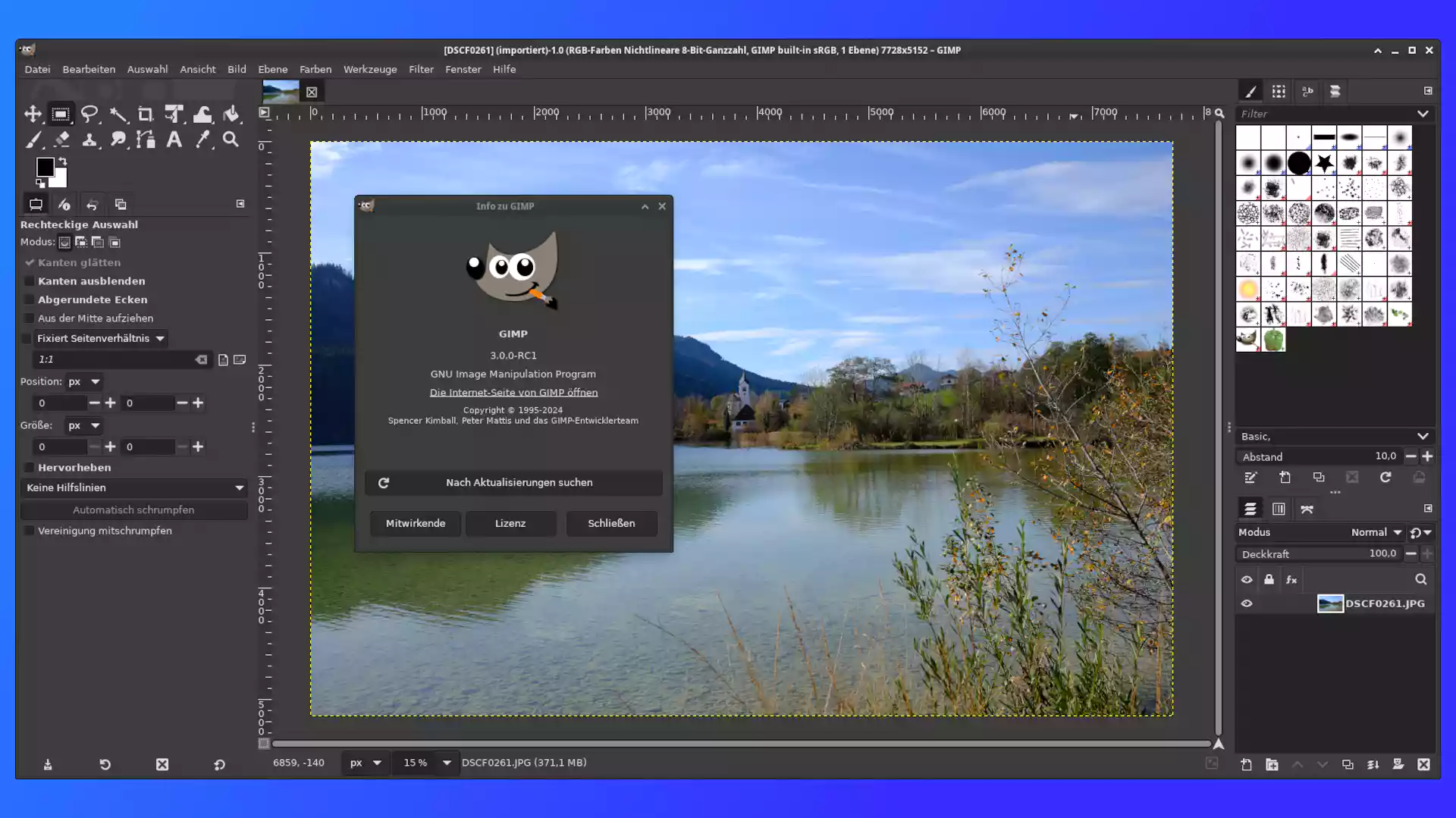Select the Crop tool
Viewport: 1456px width, 818px height.
146,114
